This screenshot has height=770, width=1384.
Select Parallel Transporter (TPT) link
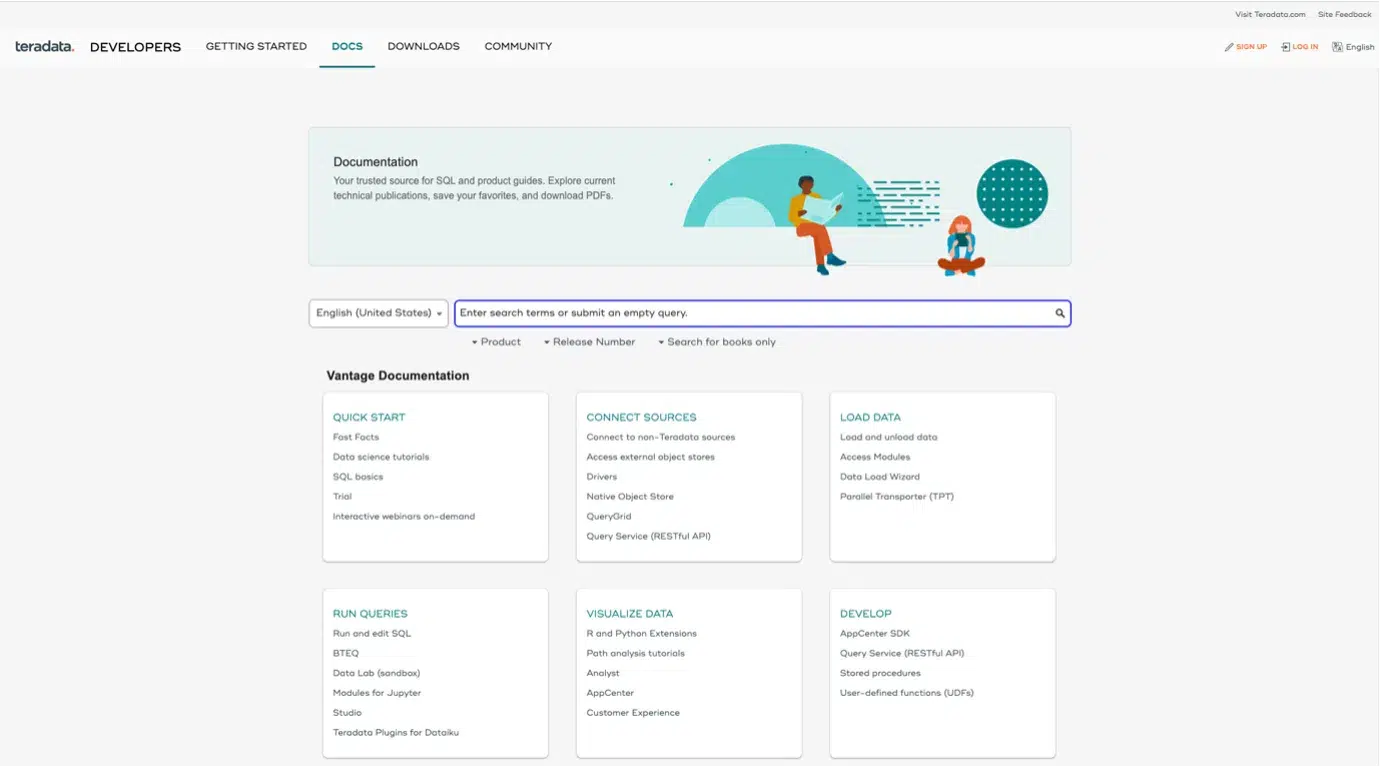point(896,497)
